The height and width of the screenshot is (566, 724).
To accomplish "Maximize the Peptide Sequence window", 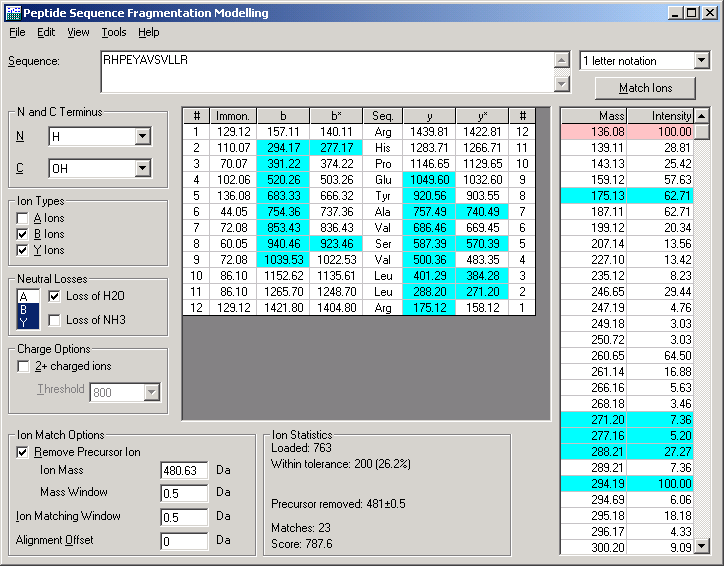I will click(691, 13).
